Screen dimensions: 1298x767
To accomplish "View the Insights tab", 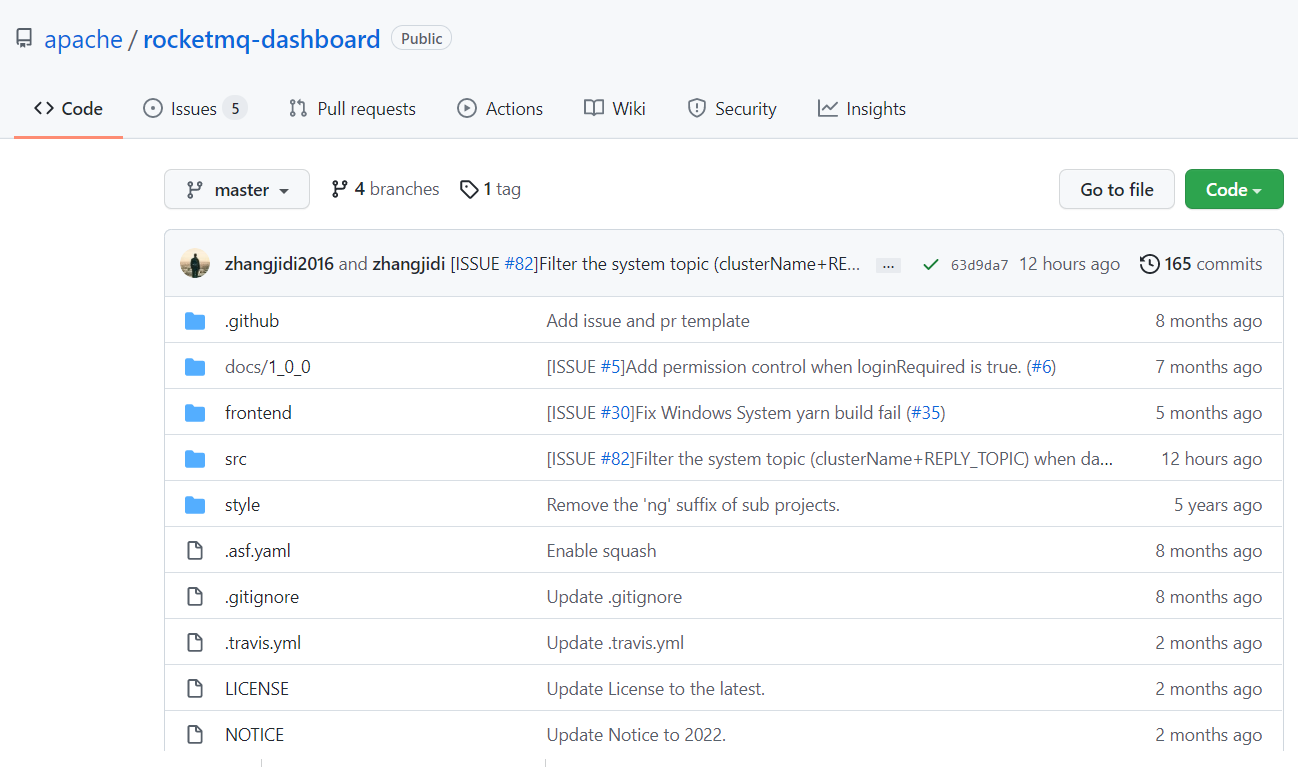I will click(862, 109).
